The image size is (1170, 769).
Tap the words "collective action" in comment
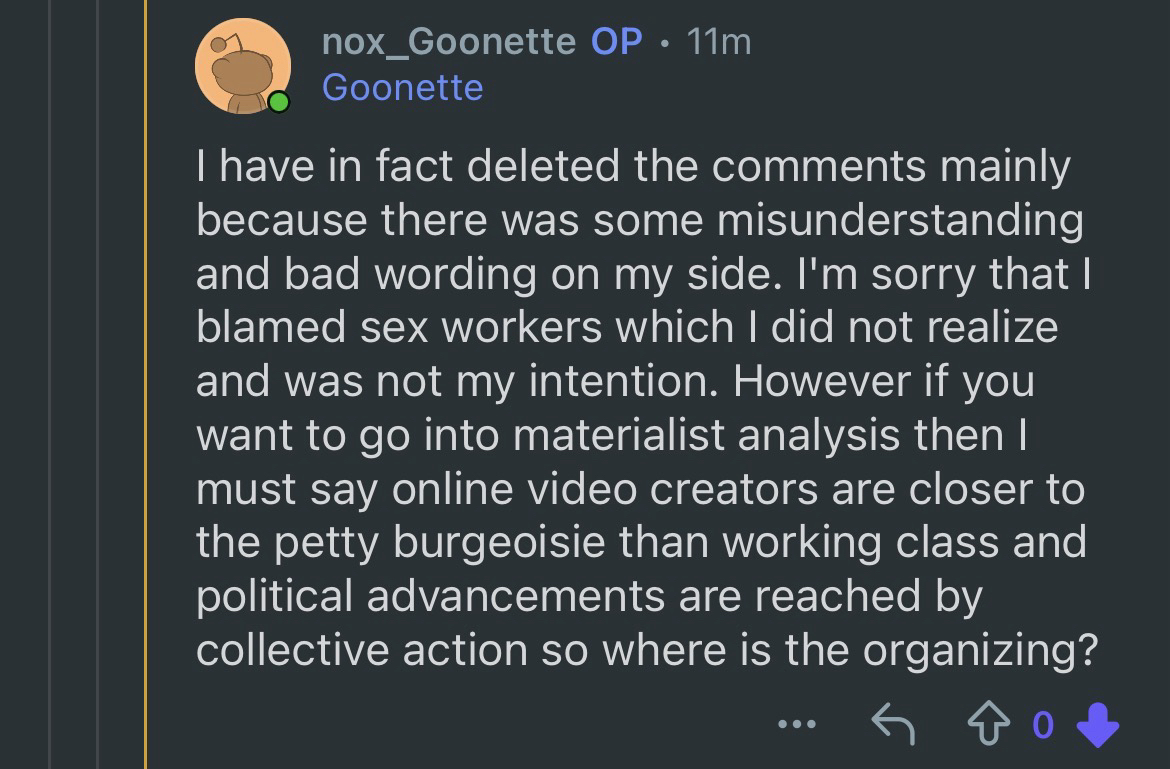(362, 651)
